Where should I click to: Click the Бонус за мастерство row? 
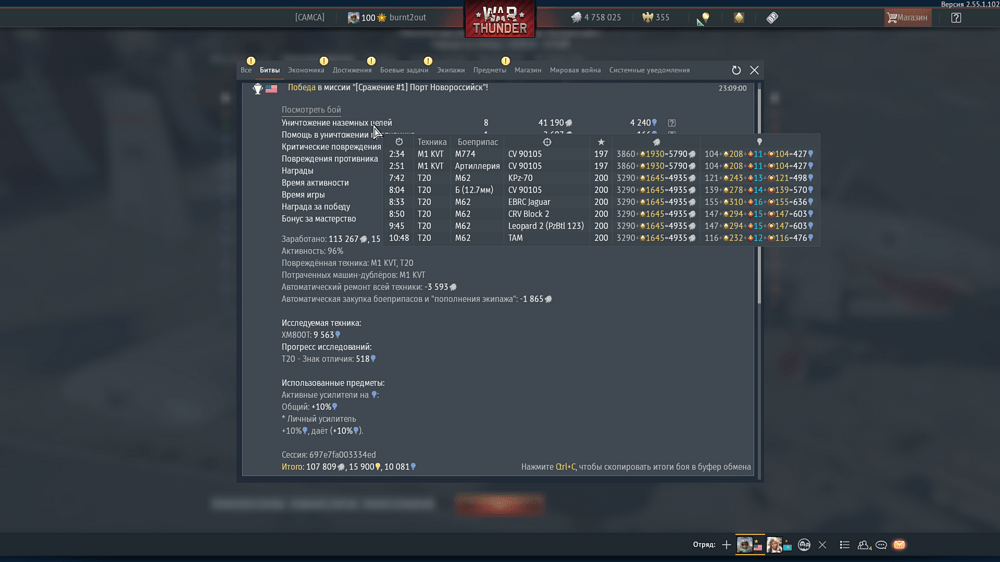tap(319, 219)
